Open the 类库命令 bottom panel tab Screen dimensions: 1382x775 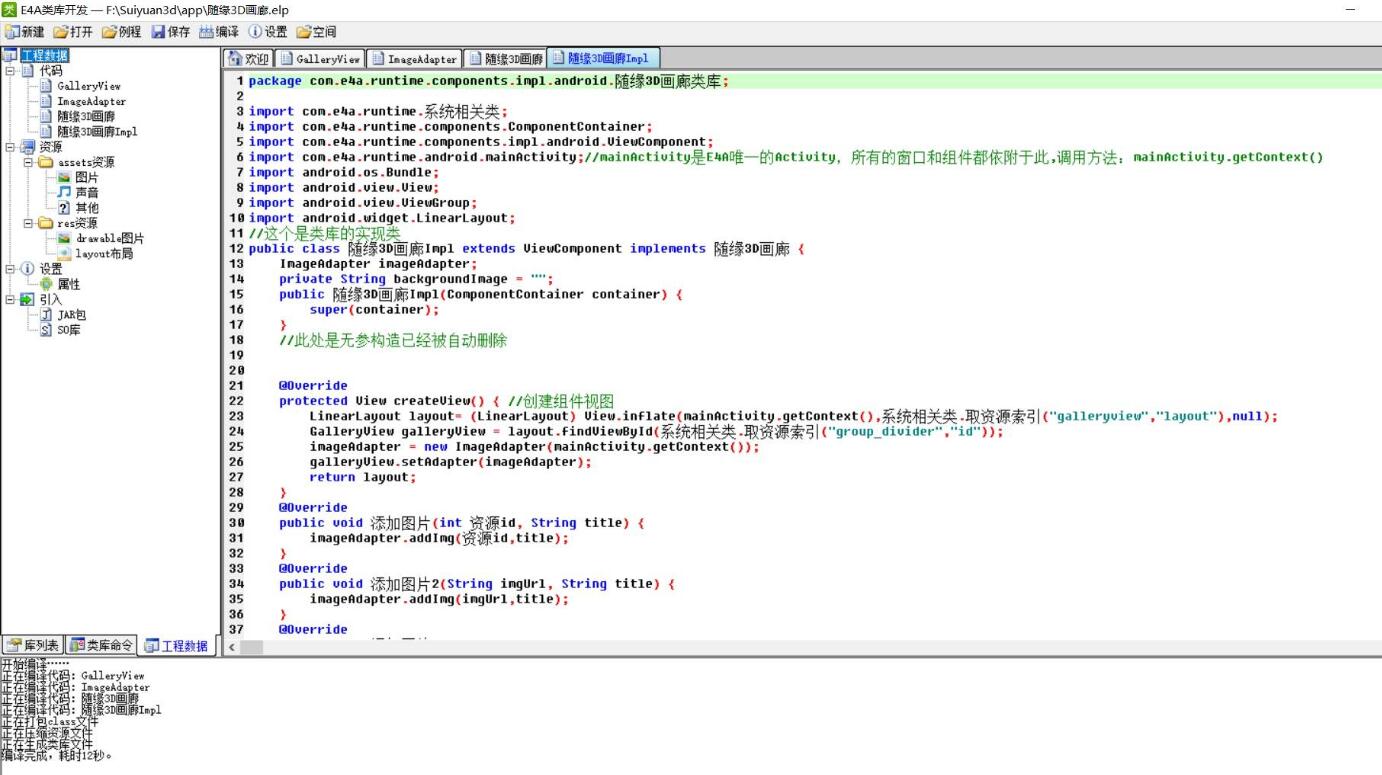click(102, 645)
